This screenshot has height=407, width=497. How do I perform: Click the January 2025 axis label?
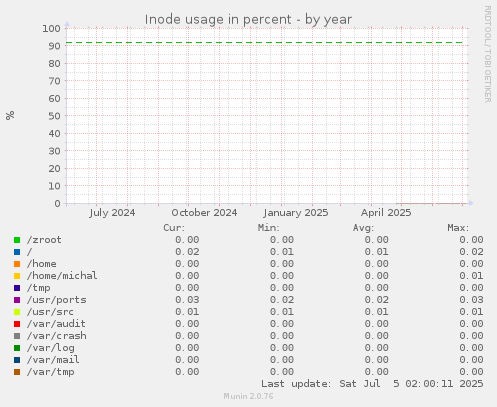click(295, 213)
